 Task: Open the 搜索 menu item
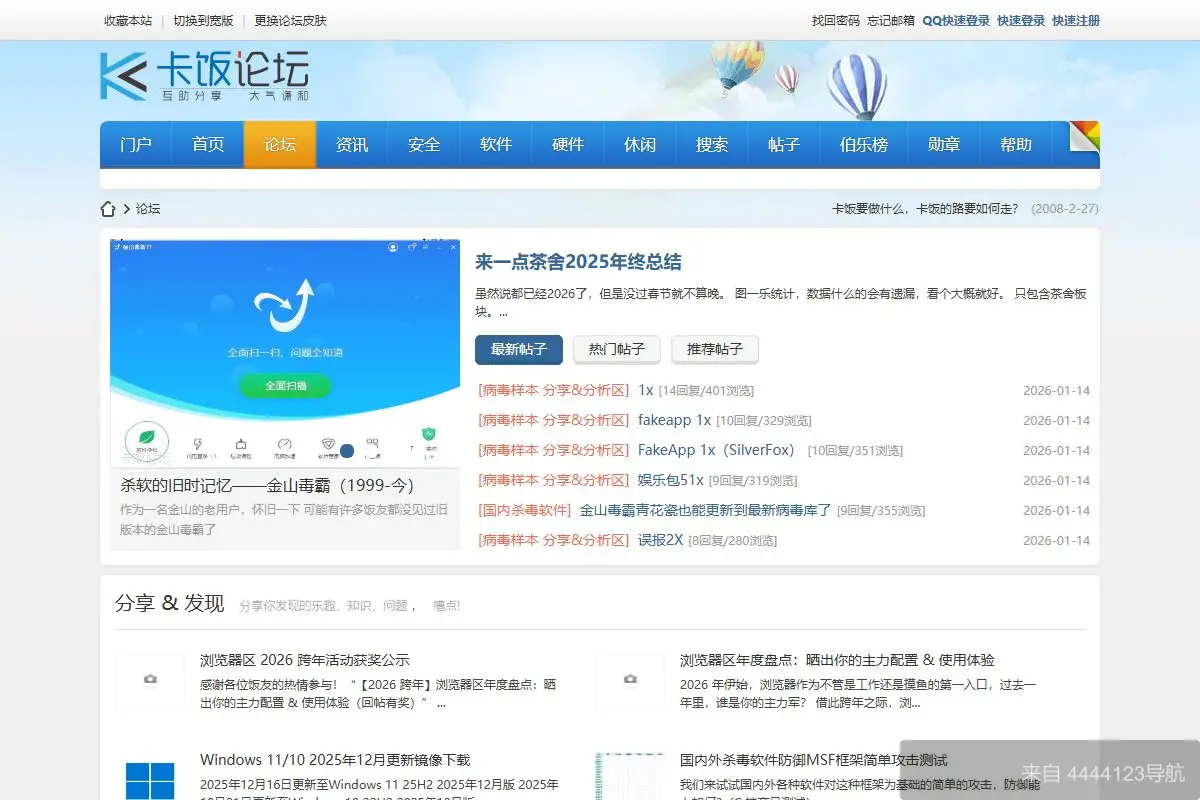pyautogui.click(x=712, y=144)
